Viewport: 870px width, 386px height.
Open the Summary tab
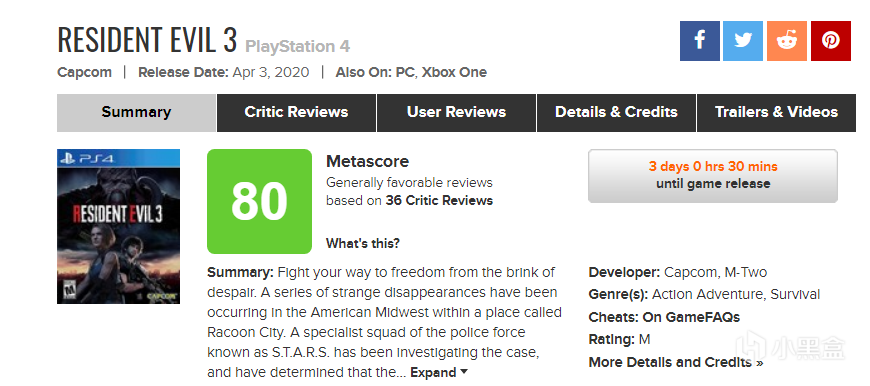tap(136, 113)
